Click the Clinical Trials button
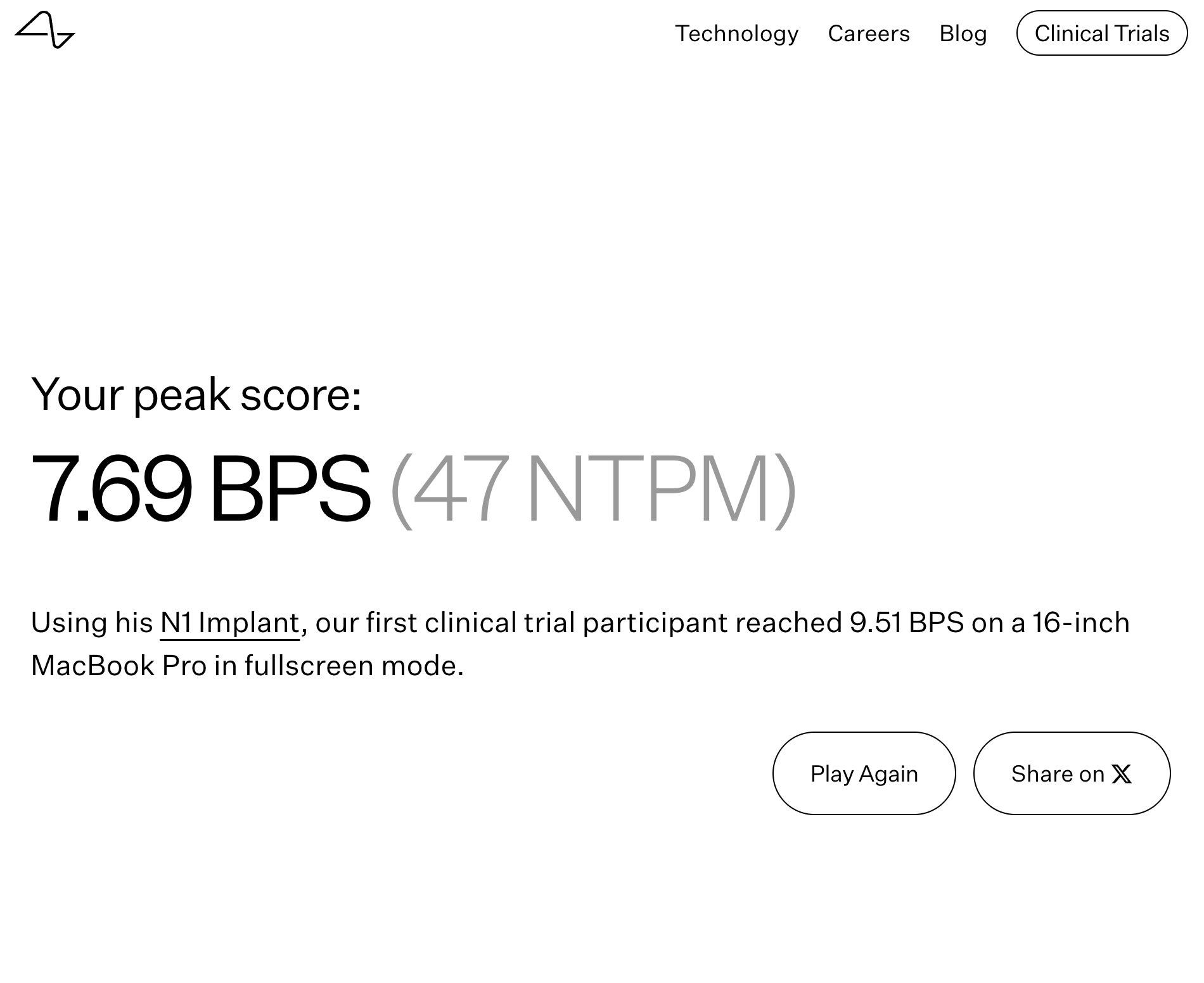The height and width of the screenshot is (983, 1204). tap(1101, 34)
